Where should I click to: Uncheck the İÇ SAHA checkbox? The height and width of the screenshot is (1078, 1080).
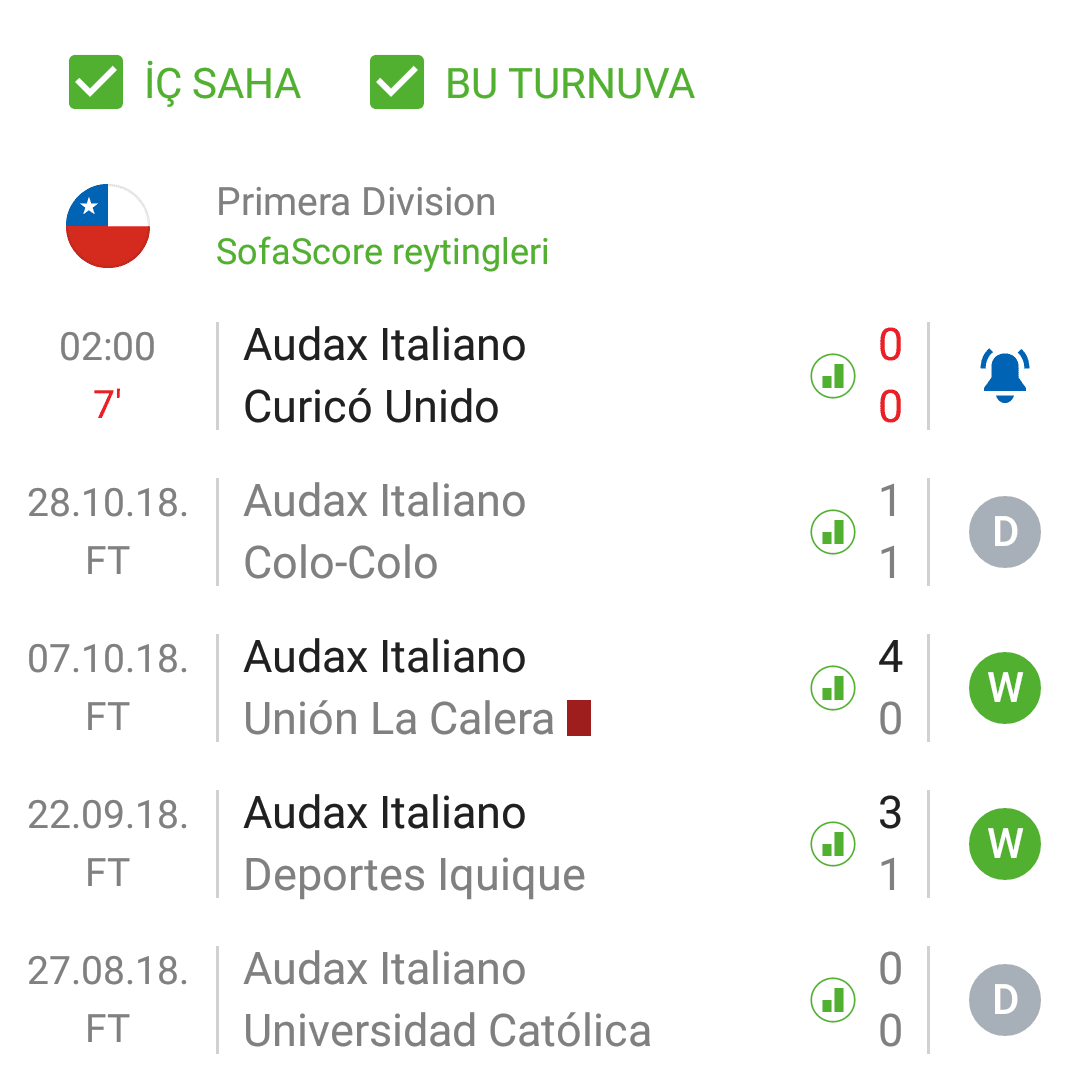[96, 82]
